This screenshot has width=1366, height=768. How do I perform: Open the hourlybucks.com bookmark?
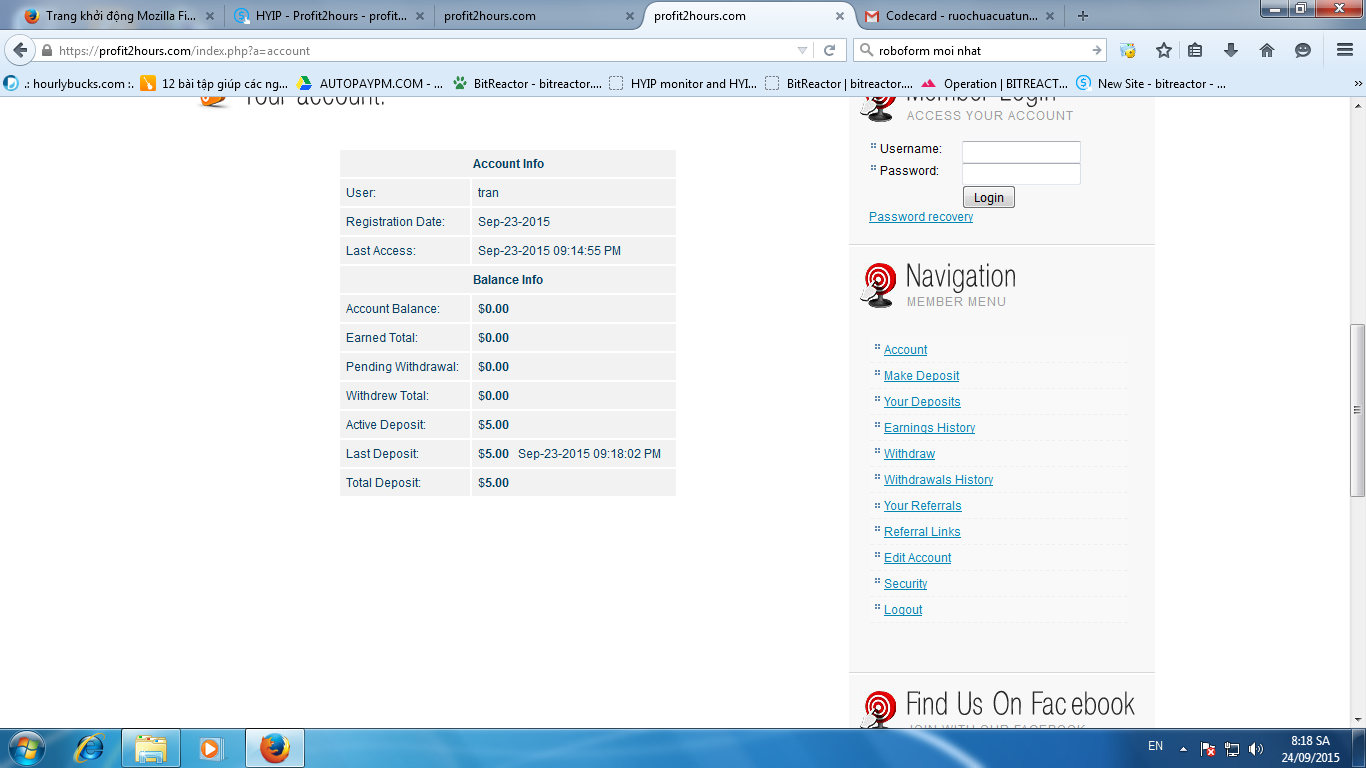[x=70, y=84]
